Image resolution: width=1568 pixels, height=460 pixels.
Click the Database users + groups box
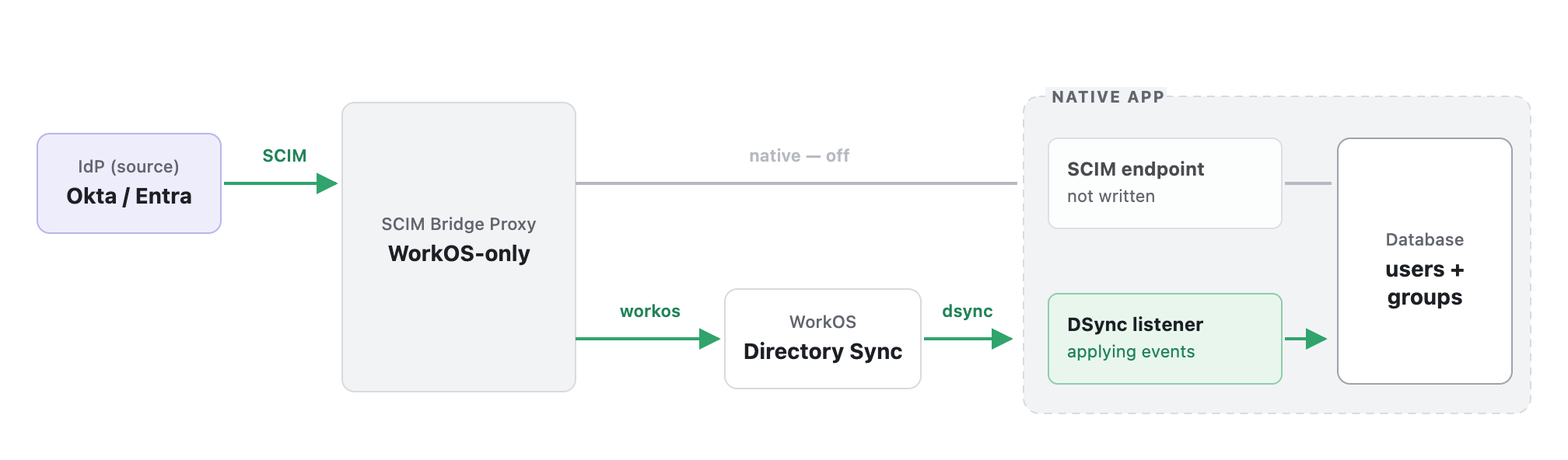[1425, 261]
